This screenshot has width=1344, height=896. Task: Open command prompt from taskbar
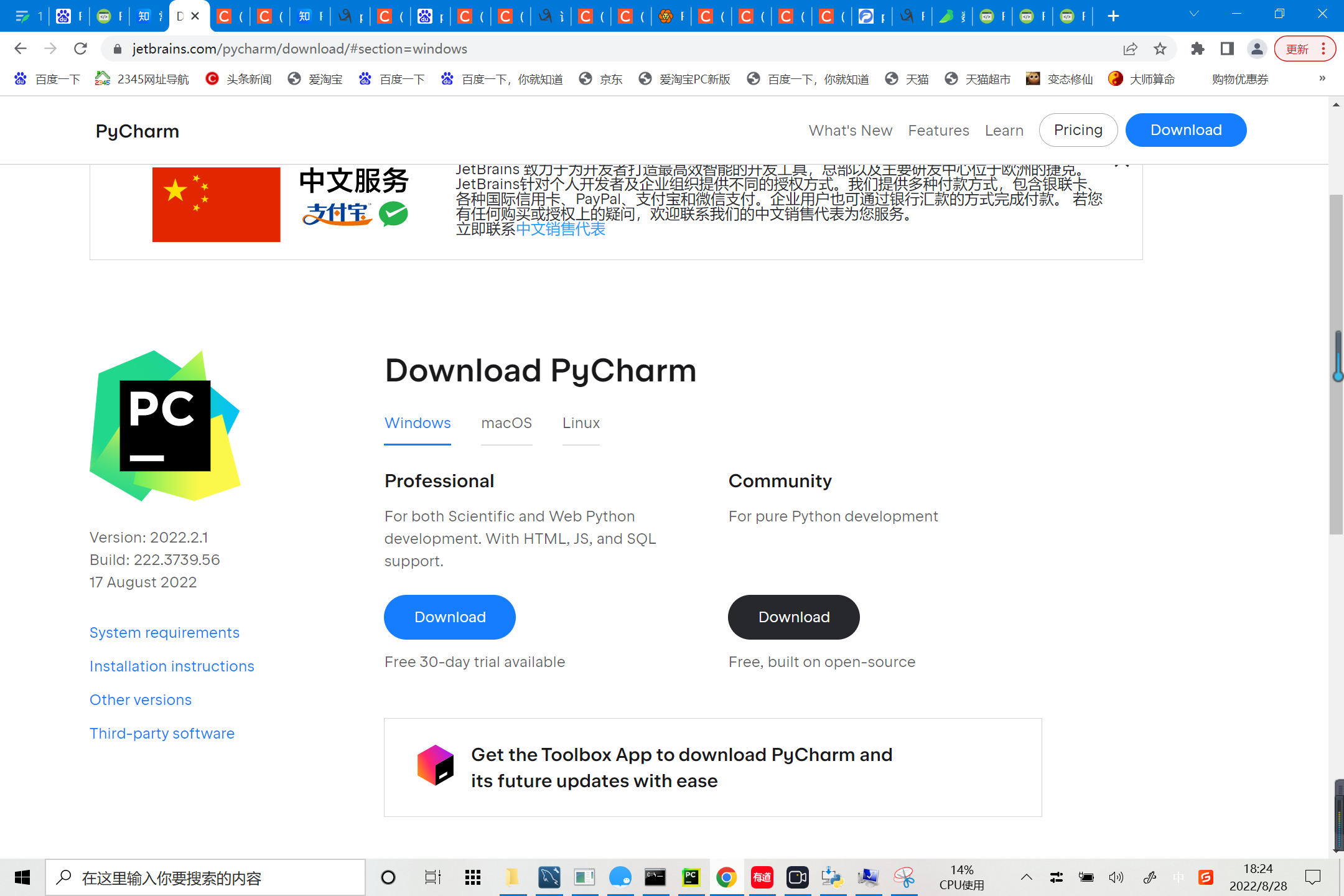point(655,877)
